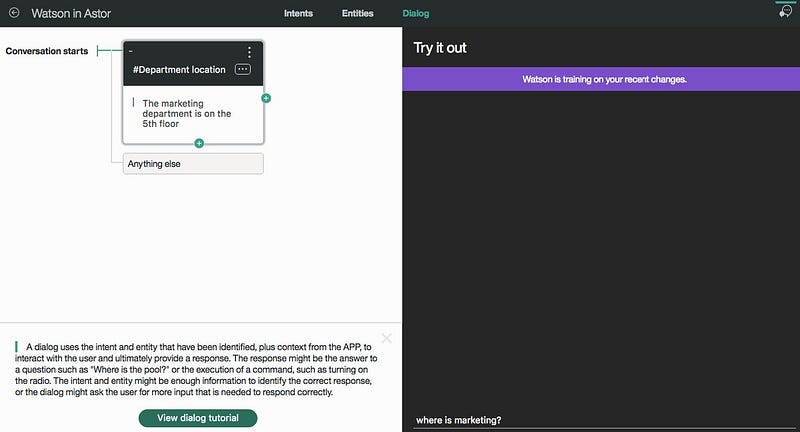Open the Intents tab
Image resolution: width=800 pixels, height=432 pixels.
click(298, 13)
